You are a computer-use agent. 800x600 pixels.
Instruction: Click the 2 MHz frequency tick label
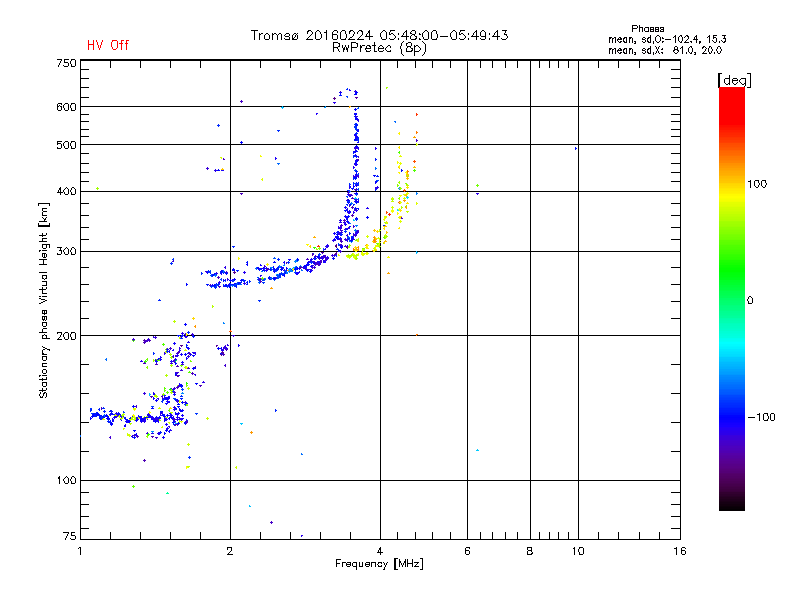coord(230,551)
